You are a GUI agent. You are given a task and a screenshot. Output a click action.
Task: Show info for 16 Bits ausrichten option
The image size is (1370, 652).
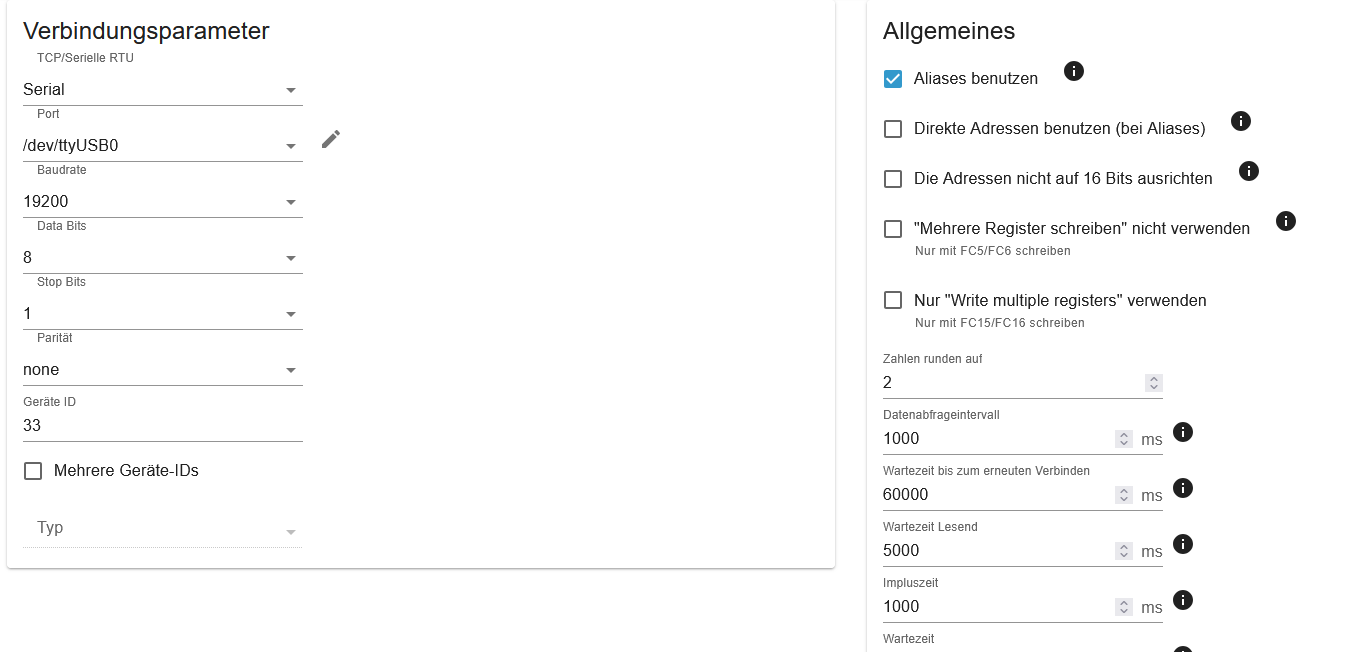click(x=1249, y=171)
